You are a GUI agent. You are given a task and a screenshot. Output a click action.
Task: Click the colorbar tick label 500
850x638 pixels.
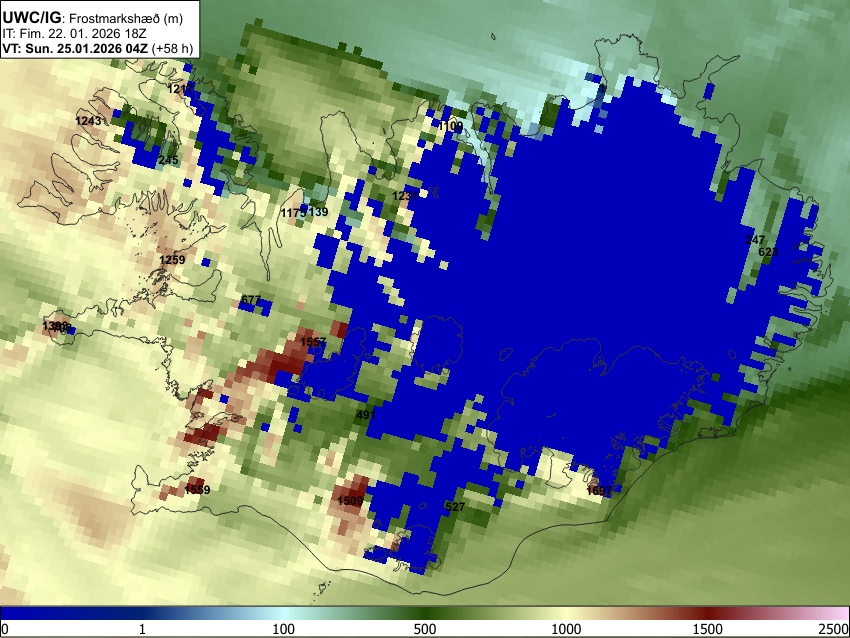(425, 629)
